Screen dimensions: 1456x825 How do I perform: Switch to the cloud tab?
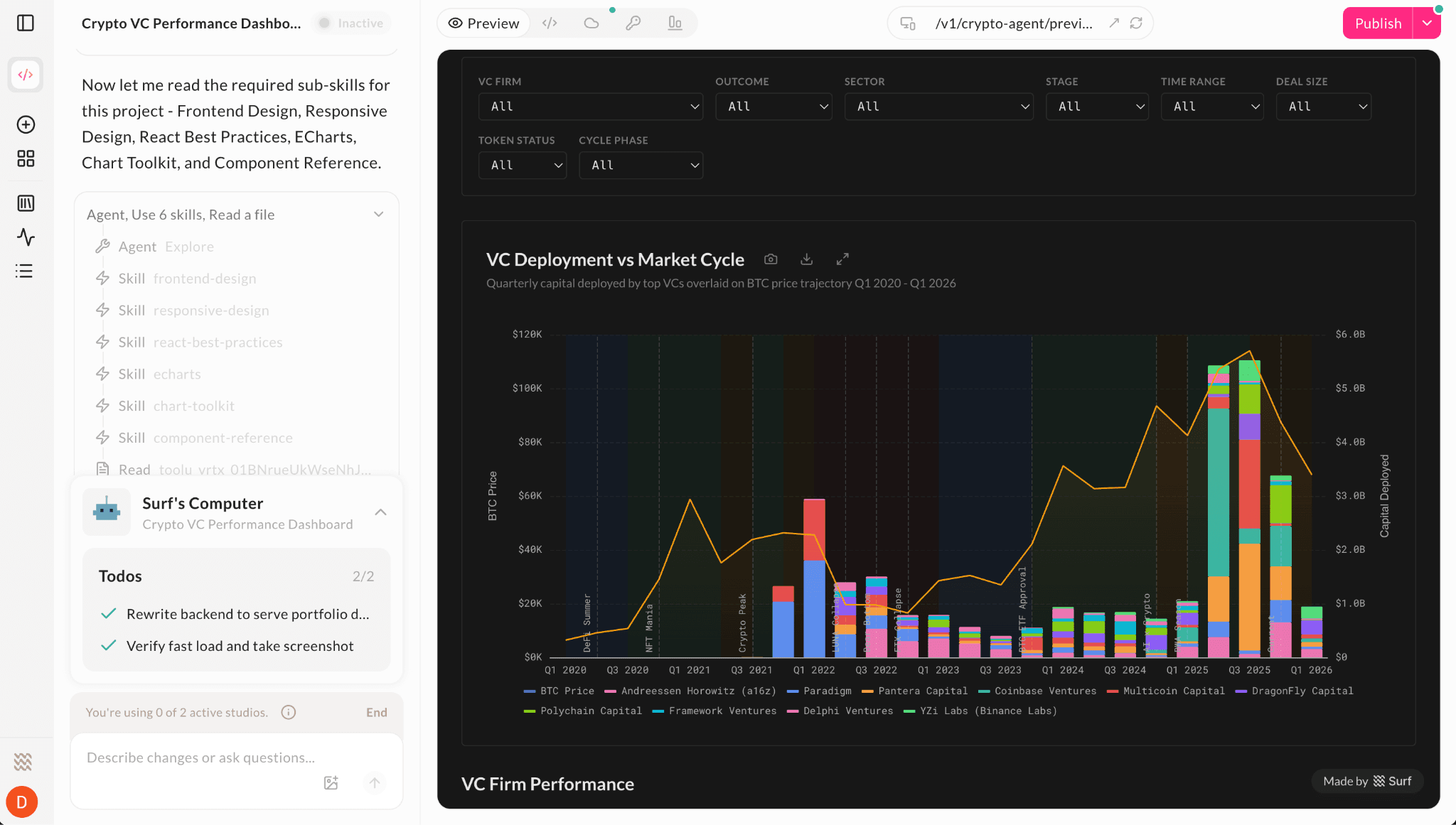tap(591, 23)
